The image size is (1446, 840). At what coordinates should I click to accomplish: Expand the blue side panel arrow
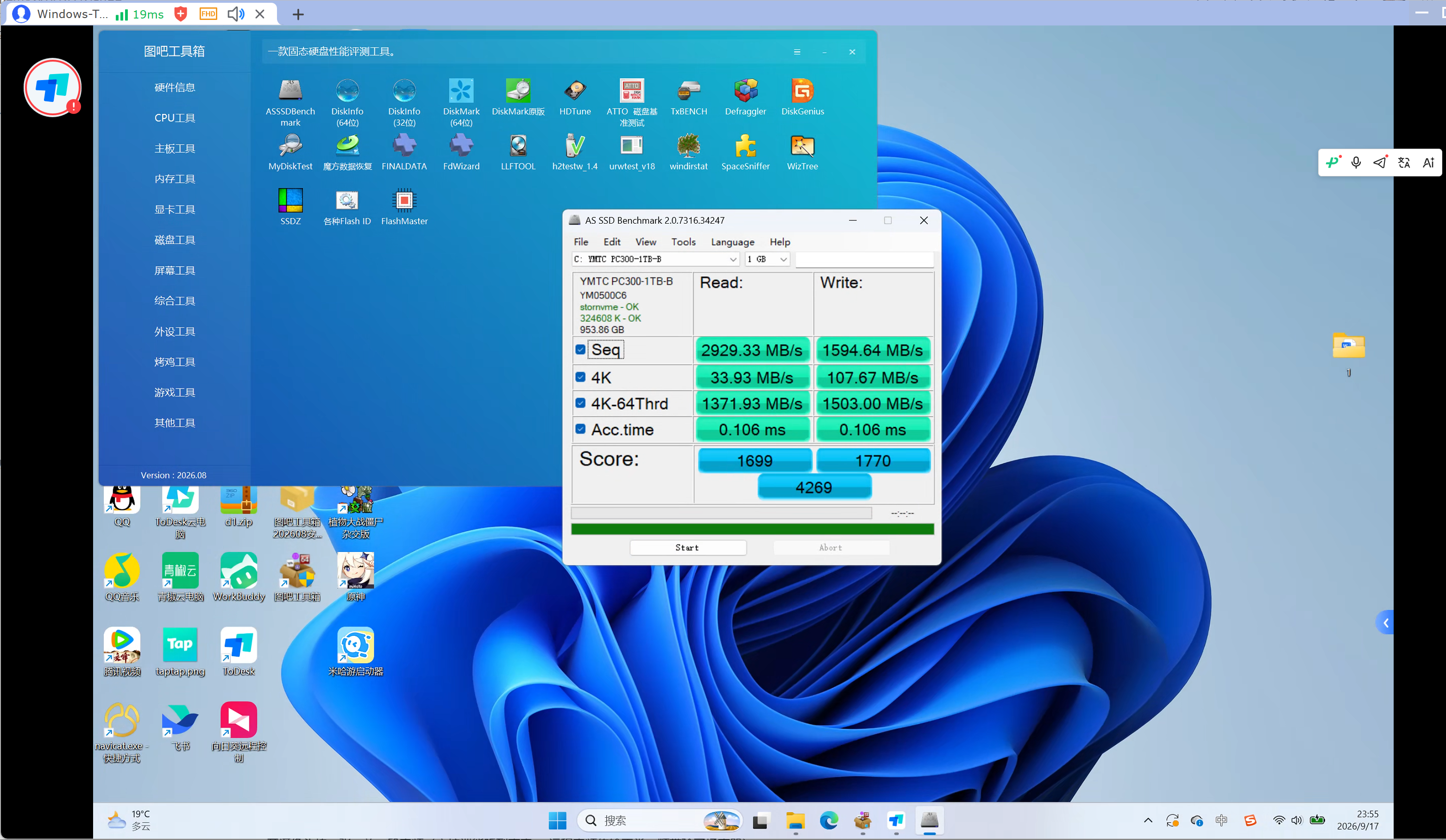[x=1385, y=622]
